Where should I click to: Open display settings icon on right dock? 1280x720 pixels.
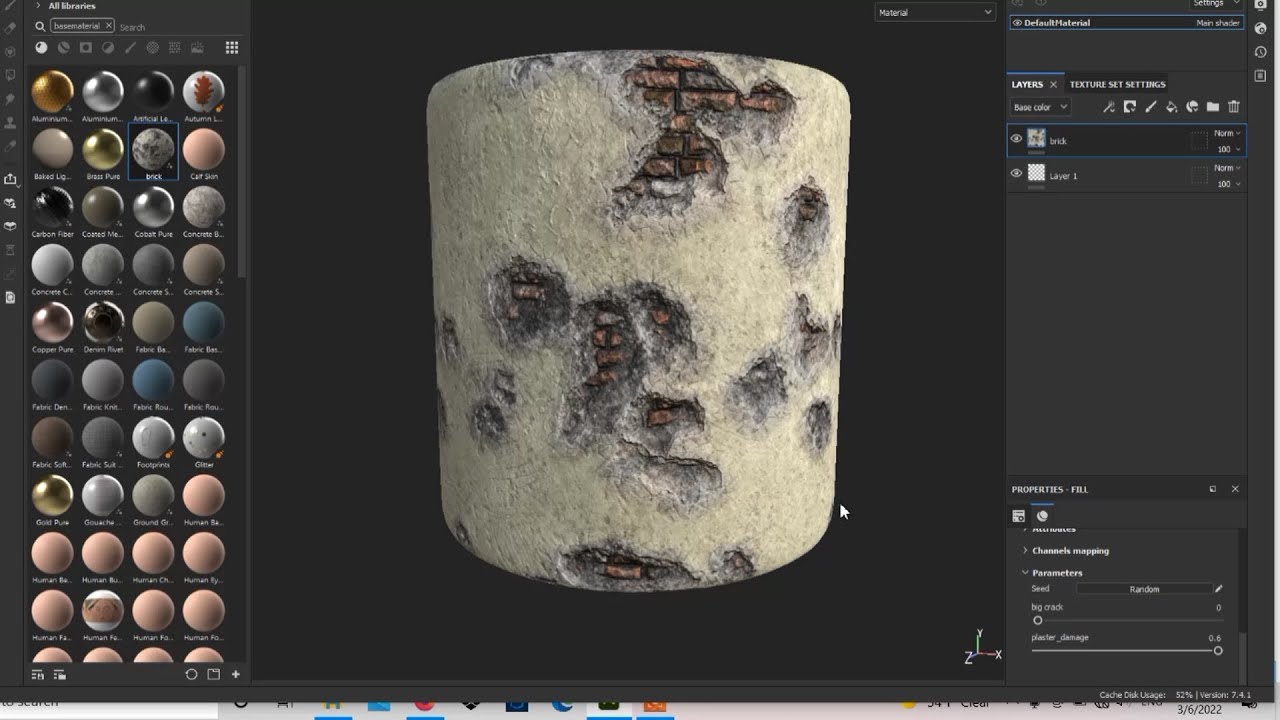(x=1261, y=5)
